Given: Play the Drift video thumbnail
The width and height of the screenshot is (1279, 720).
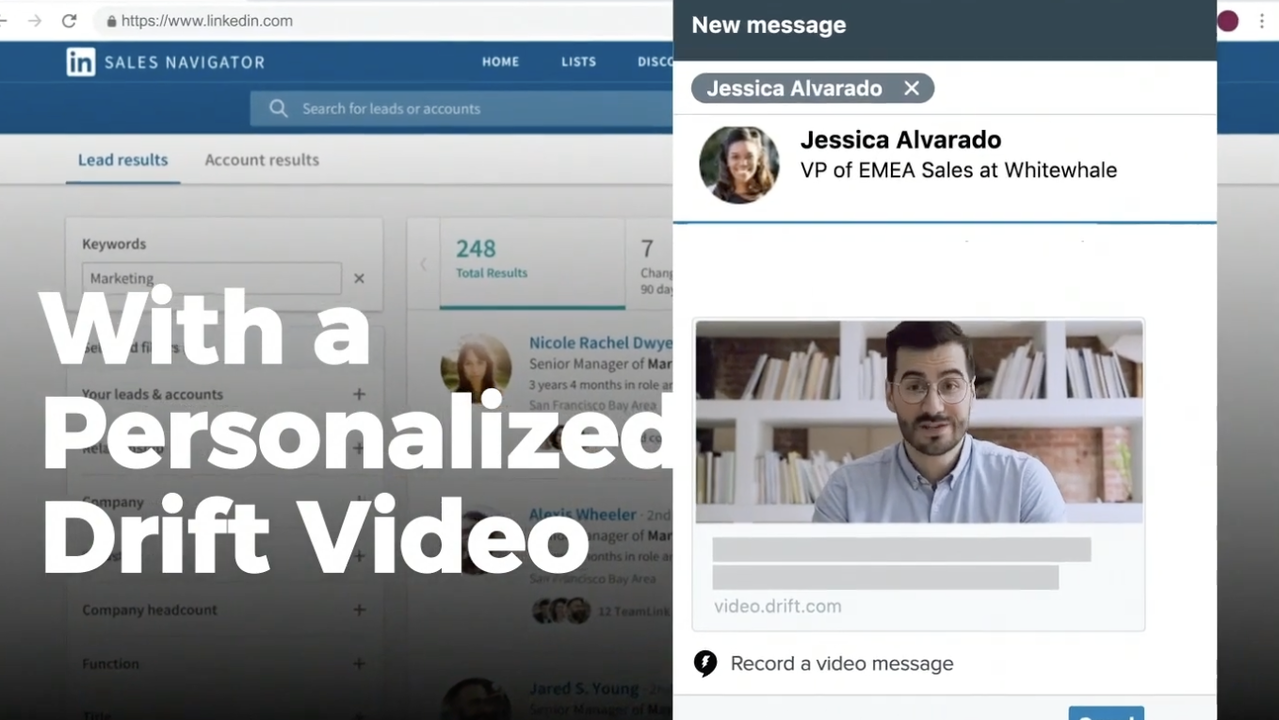Looking at the screenshot, I should tap(919, 422).
